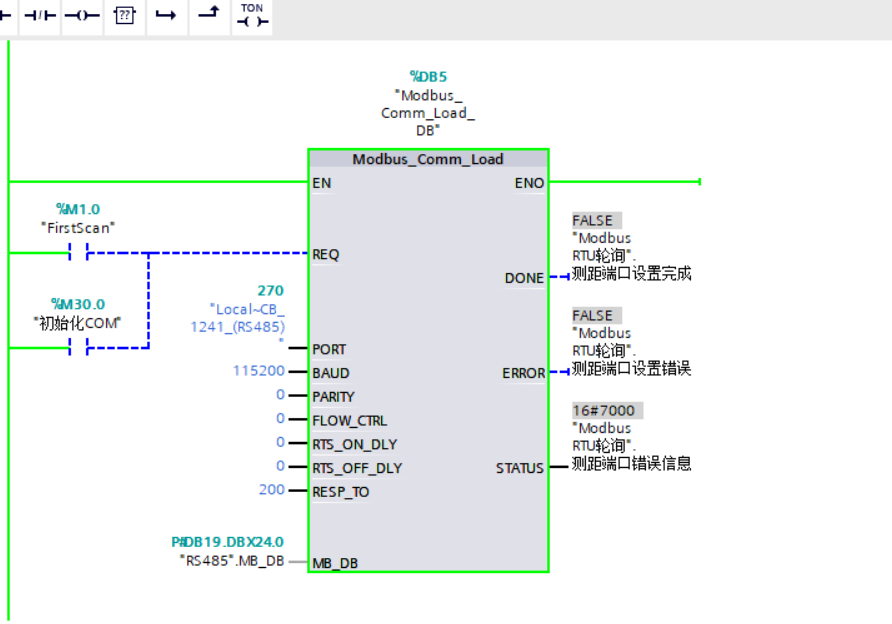Viewport: 892px width, 624px height.
Task: Click the open branch toolbar icon
Action: coord(166,17)
